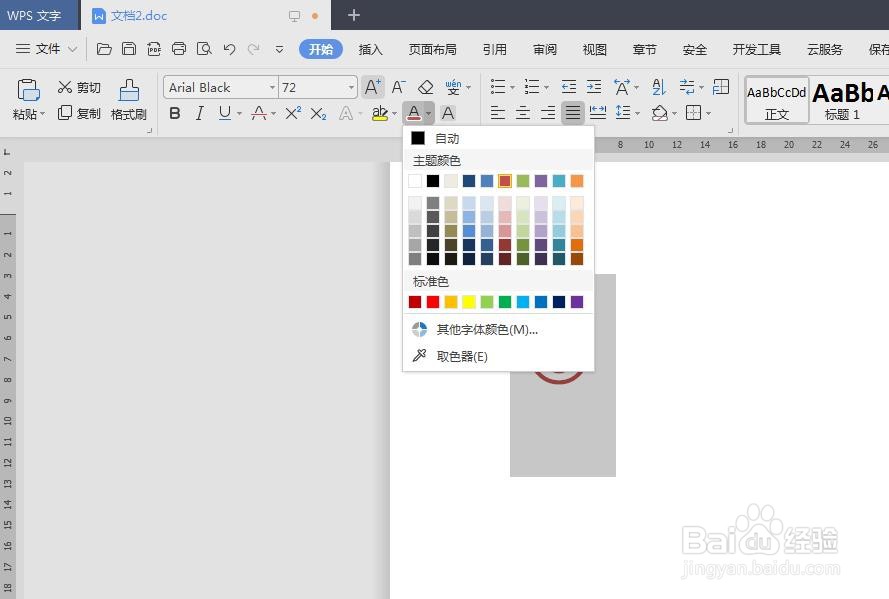This screenshot has height=599, width=889.
Task: Select the 格式刷 format painter tool
Action: click(128, 98)
